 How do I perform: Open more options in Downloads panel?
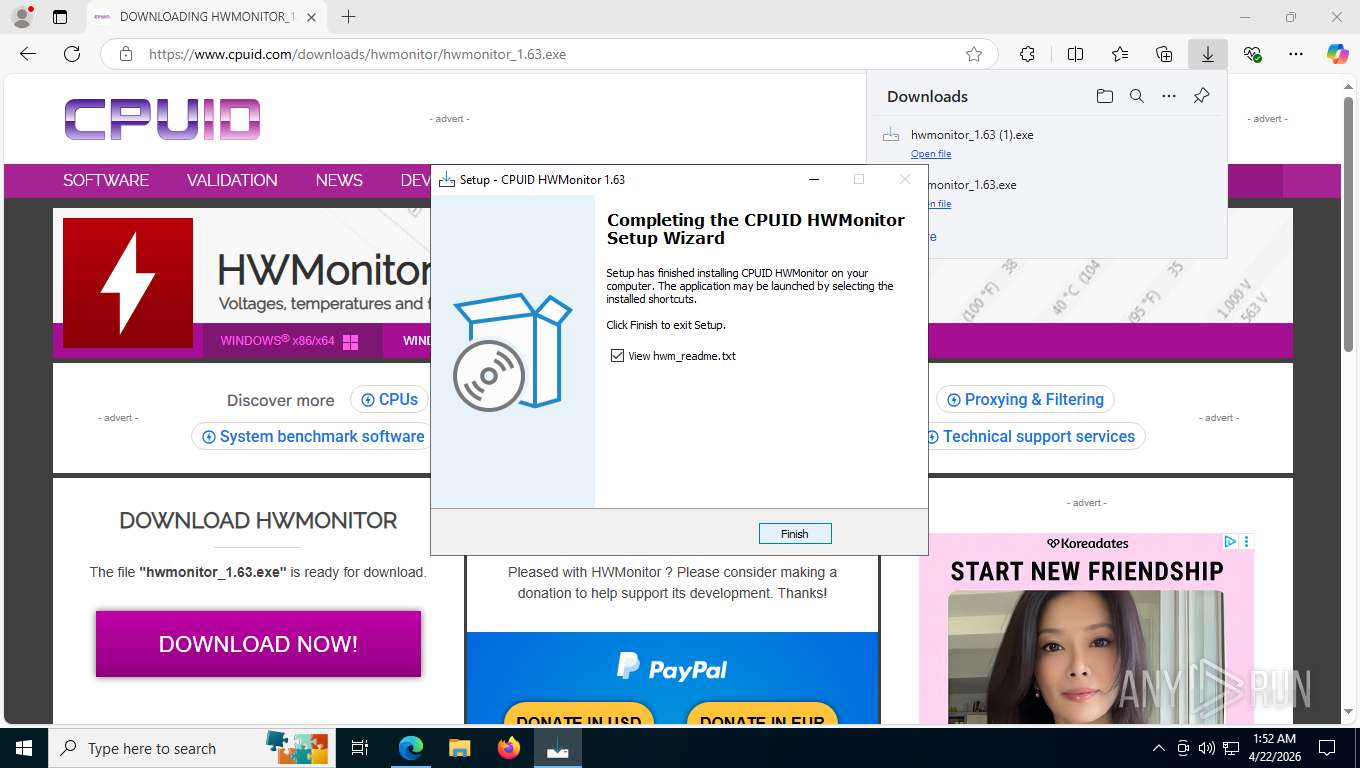(1169, 96)
